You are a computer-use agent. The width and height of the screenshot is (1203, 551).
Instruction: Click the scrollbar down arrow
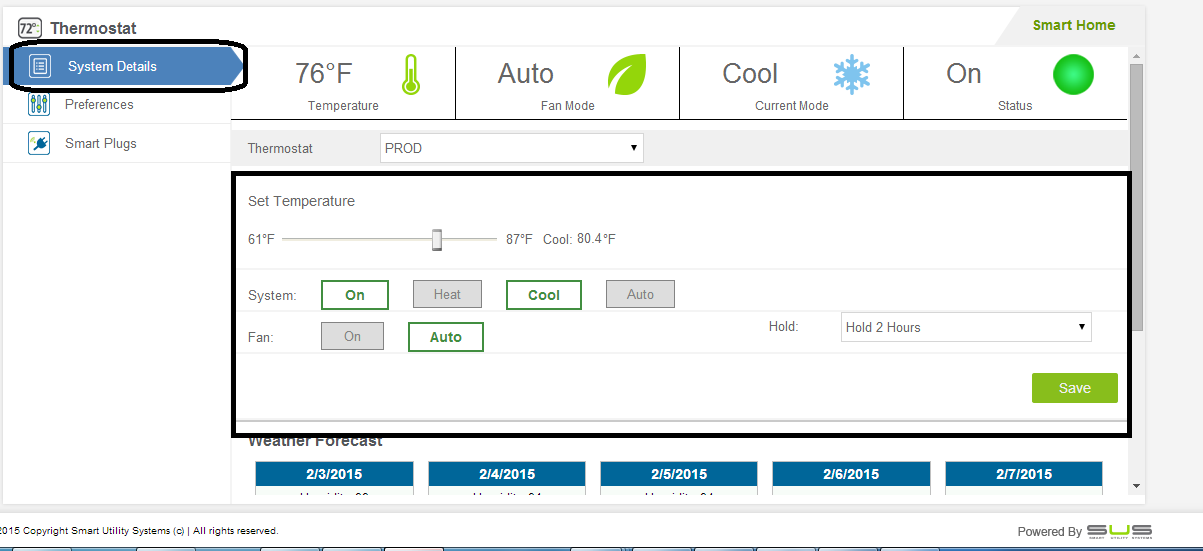(1136, 485)
